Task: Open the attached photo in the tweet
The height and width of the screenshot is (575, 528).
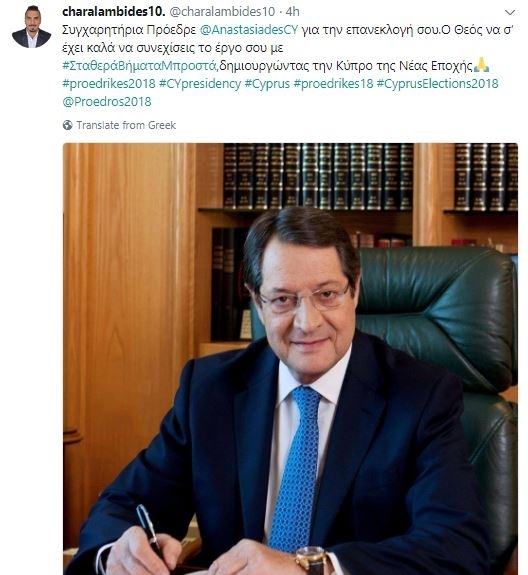Action: pos(290,359)
